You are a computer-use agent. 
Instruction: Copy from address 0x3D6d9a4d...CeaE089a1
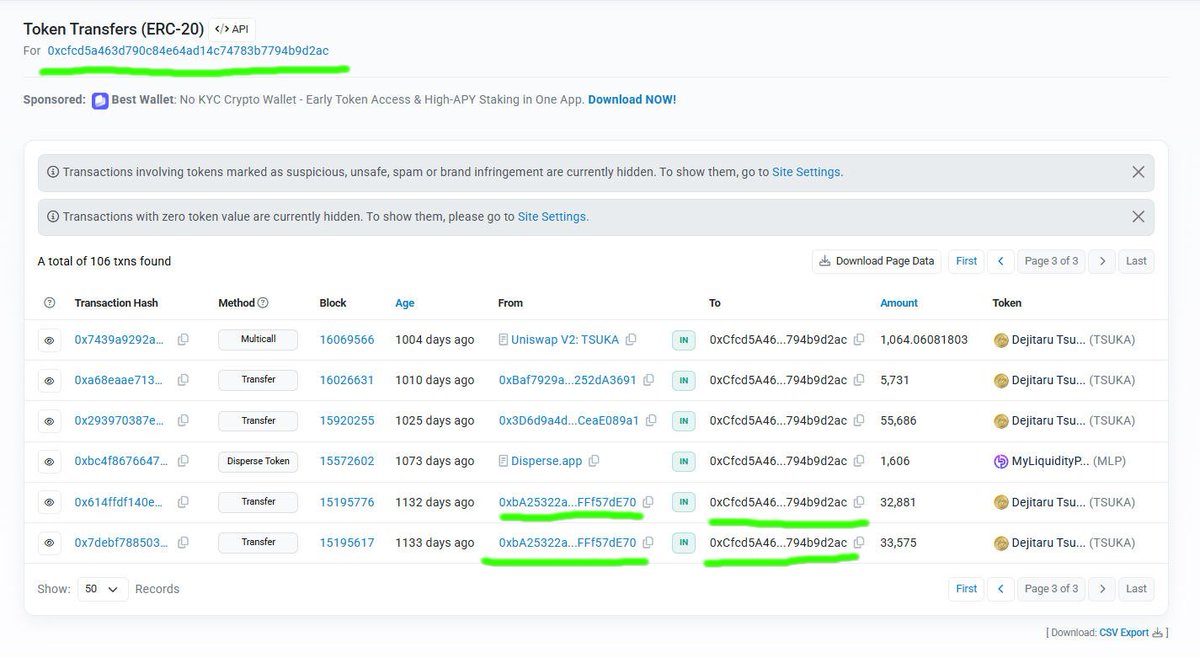pyautogui.click(x=651, y=421)
